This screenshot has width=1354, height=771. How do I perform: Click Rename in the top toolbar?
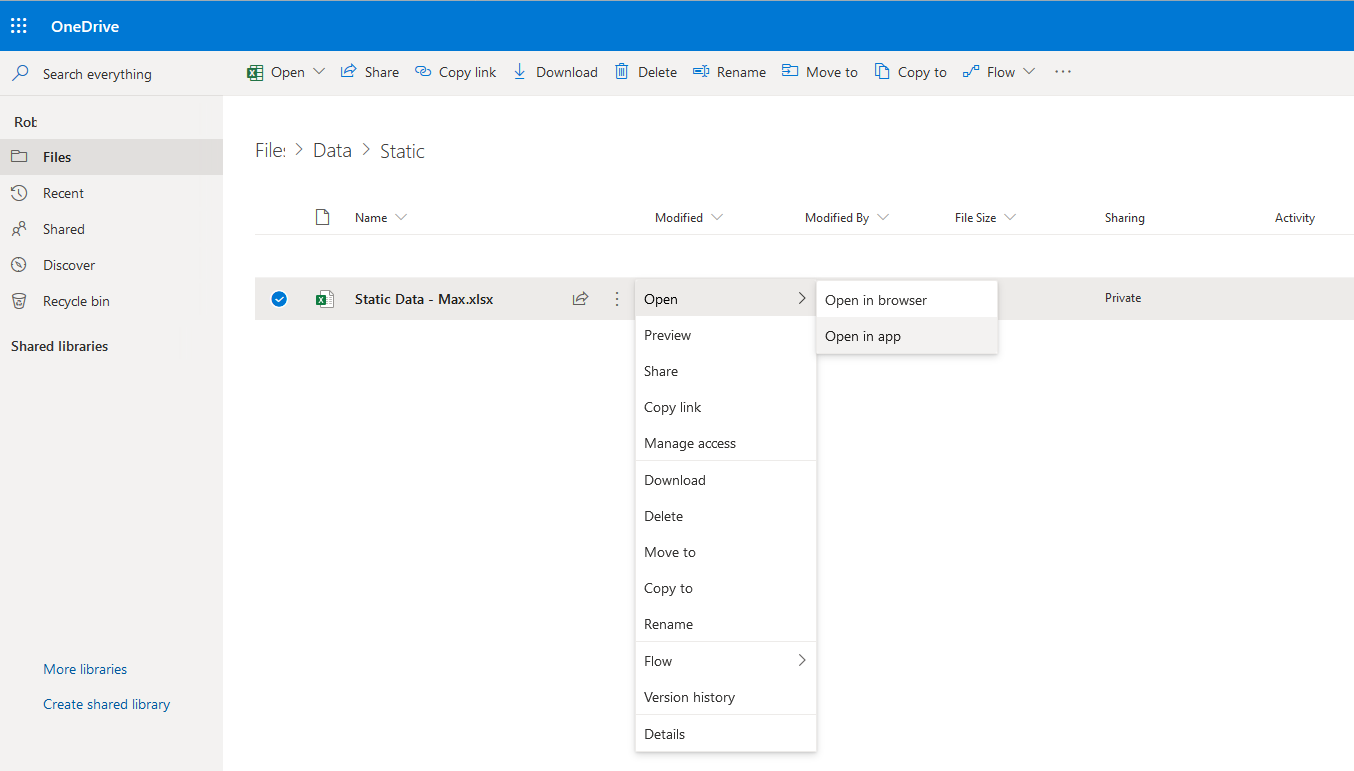[x=729, y=72]
